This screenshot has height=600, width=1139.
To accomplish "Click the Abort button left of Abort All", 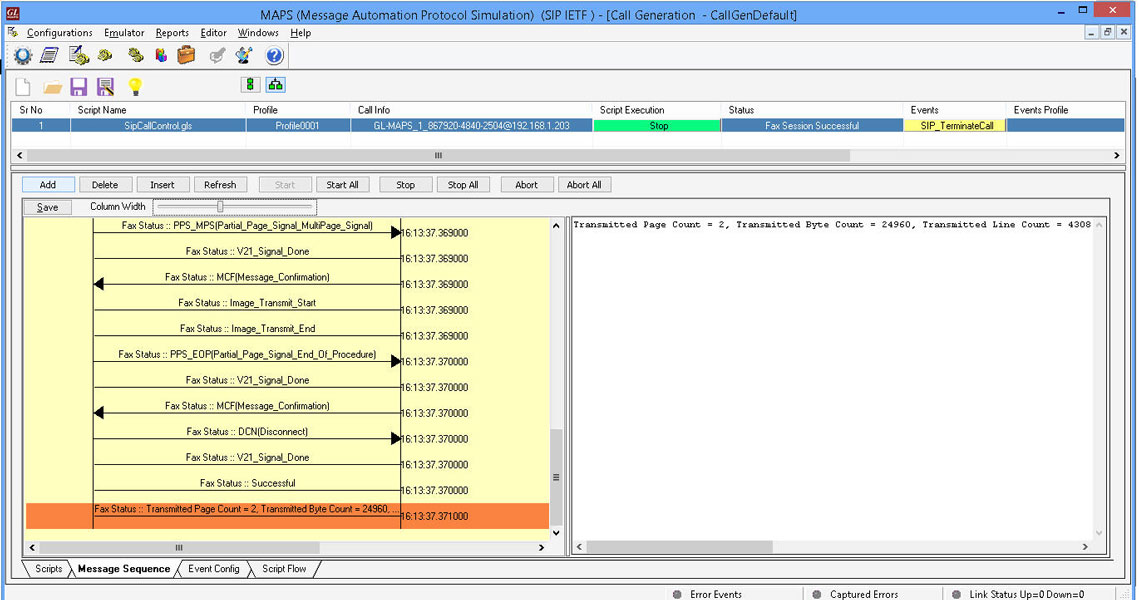I will 527,185.
